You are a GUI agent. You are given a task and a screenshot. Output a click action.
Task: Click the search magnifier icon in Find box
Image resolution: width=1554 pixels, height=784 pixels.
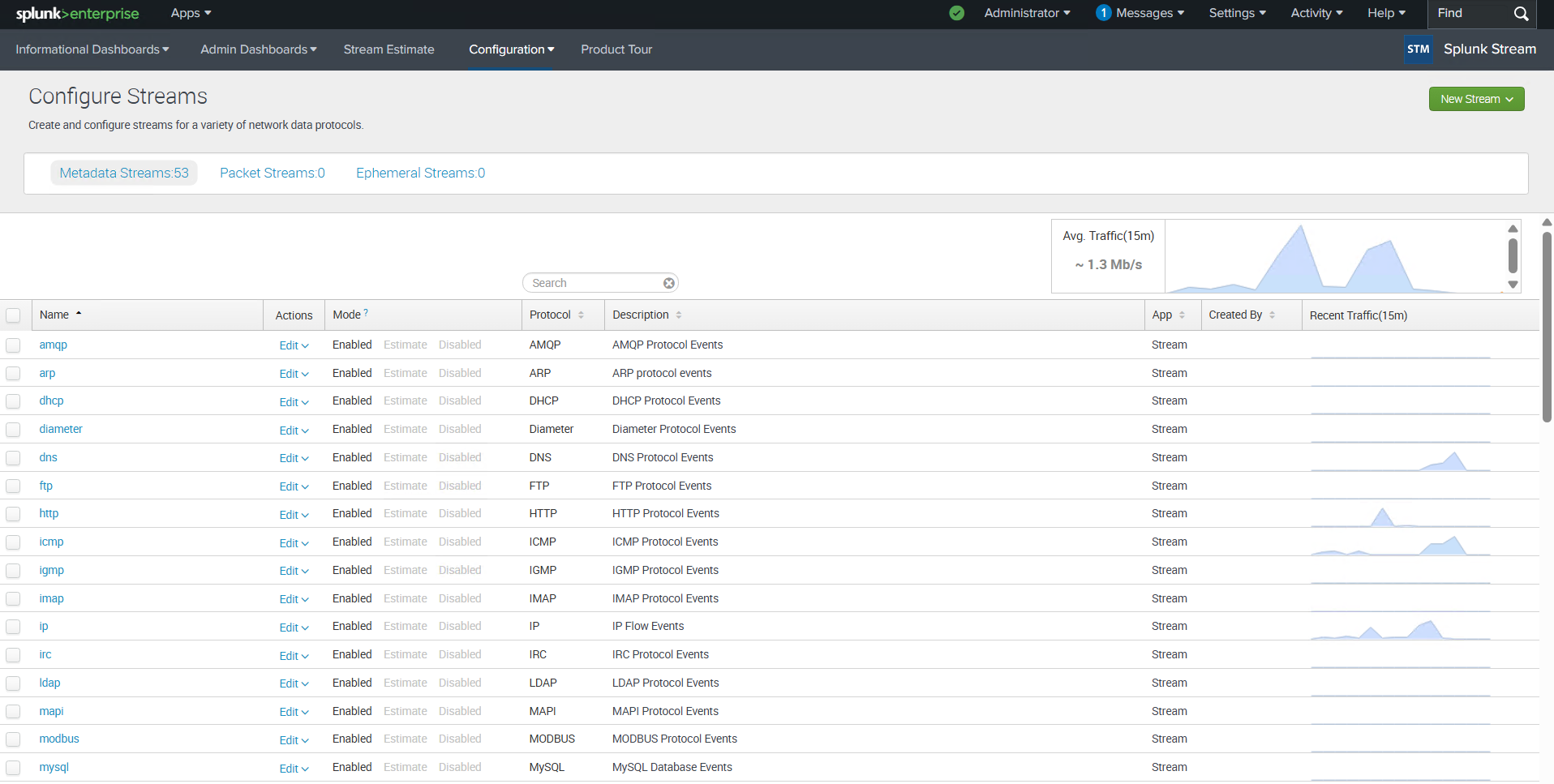(x=1521, y=14)
